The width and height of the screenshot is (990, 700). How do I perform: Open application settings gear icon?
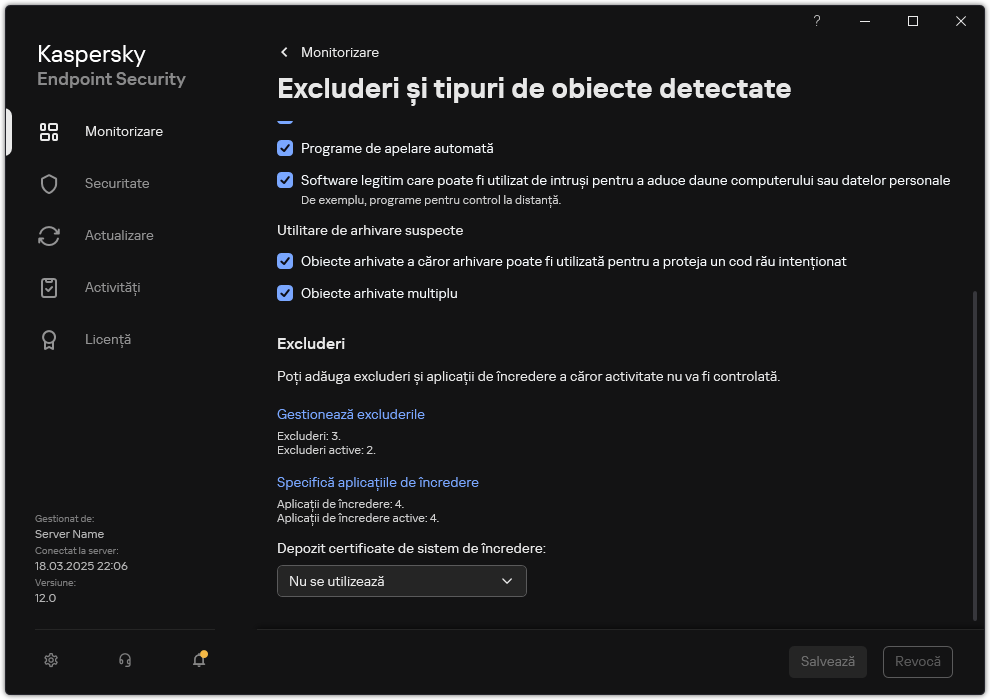pyautogui.click(x=50, y=660)
